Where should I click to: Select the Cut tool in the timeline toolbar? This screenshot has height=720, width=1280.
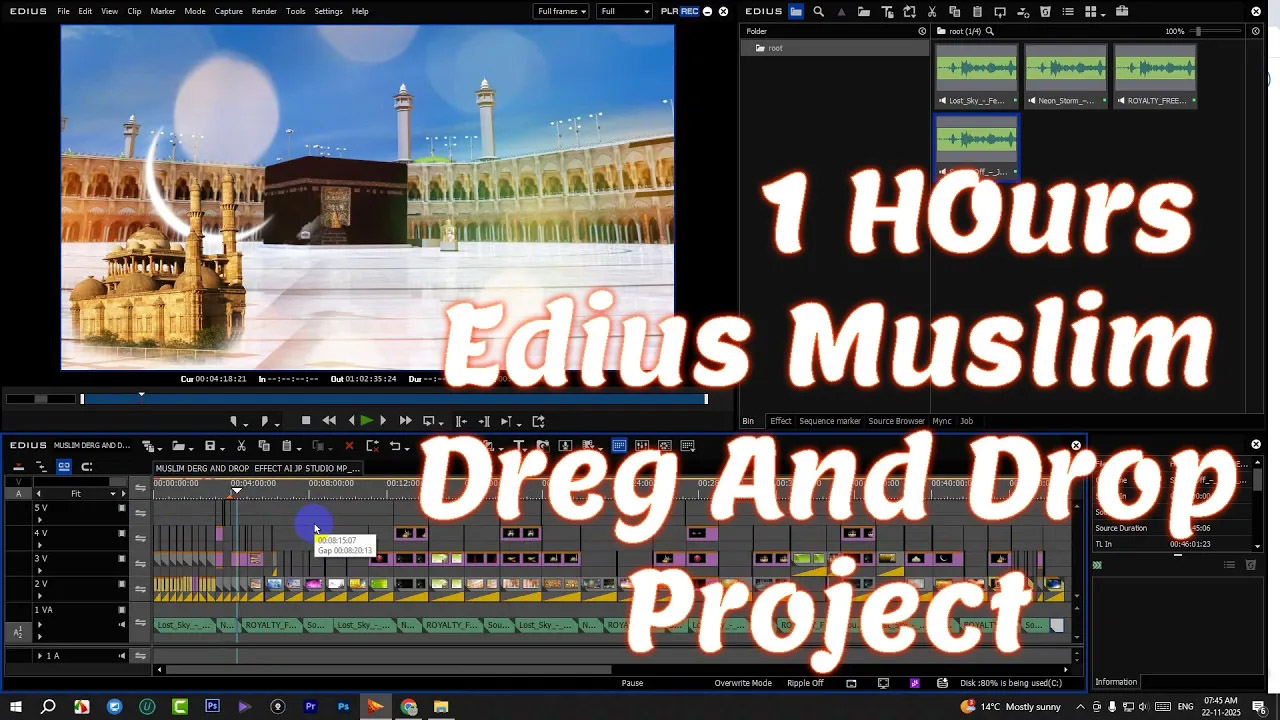coord(241,445)
